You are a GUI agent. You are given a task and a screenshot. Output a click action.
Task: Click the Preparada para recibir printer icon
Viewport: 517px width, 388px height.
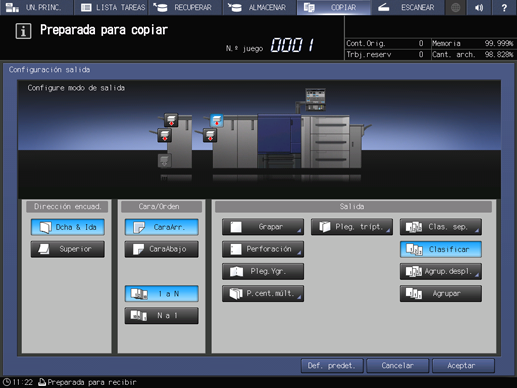click(42, 382)
